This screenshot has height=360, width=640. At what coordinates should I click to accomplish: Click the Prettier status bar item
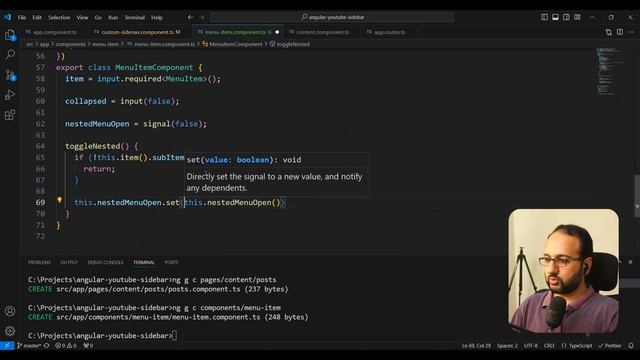(x=610, y=346)
